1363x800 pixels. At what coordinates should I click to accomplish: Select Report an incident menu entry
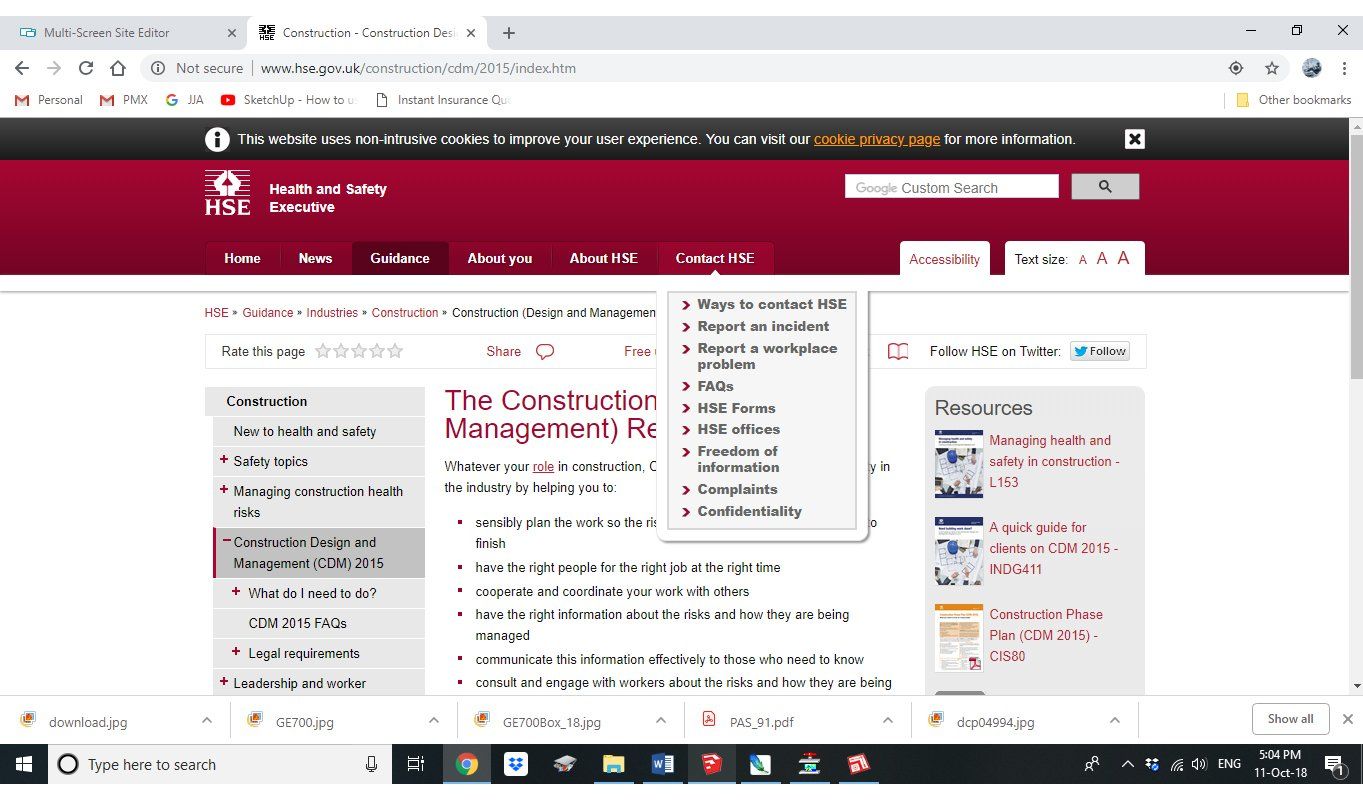tap(763, 326)
